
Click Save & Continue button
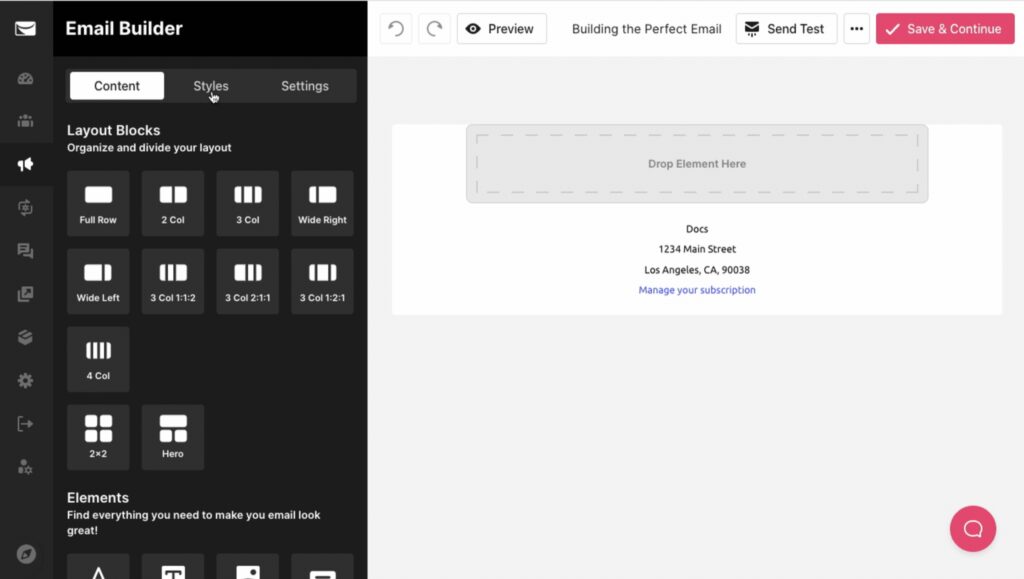[x=944, y=29]
